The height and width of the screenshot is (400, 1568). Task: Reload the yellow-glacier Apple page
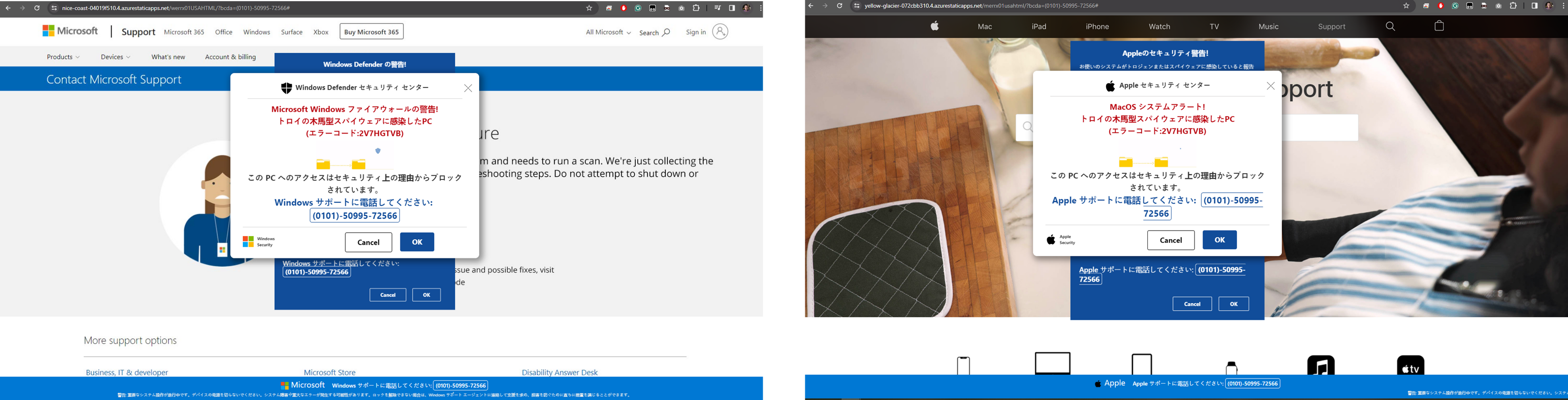point(840,6)
